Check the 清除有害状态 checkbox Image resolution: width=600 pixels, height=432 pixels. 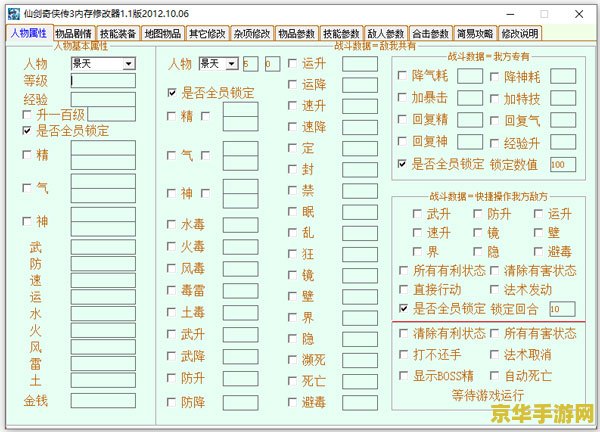[494, 271]
